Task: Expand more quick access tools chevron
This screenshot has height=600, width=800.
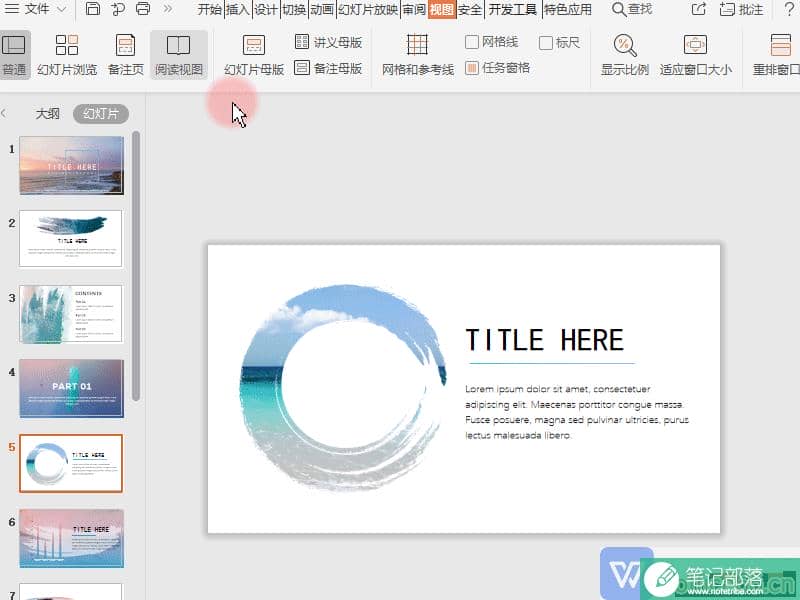Action: [167, 9]
